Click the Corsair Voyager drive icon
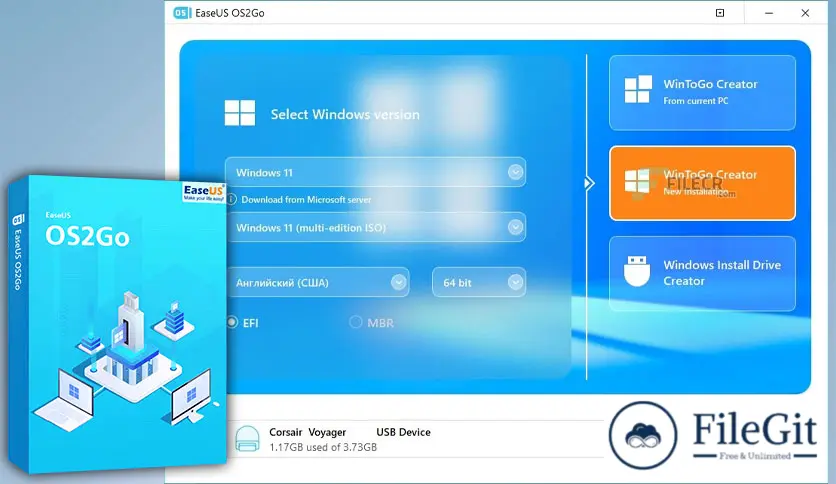This screenshot has height=484, width=836. (x=247, y=438)
